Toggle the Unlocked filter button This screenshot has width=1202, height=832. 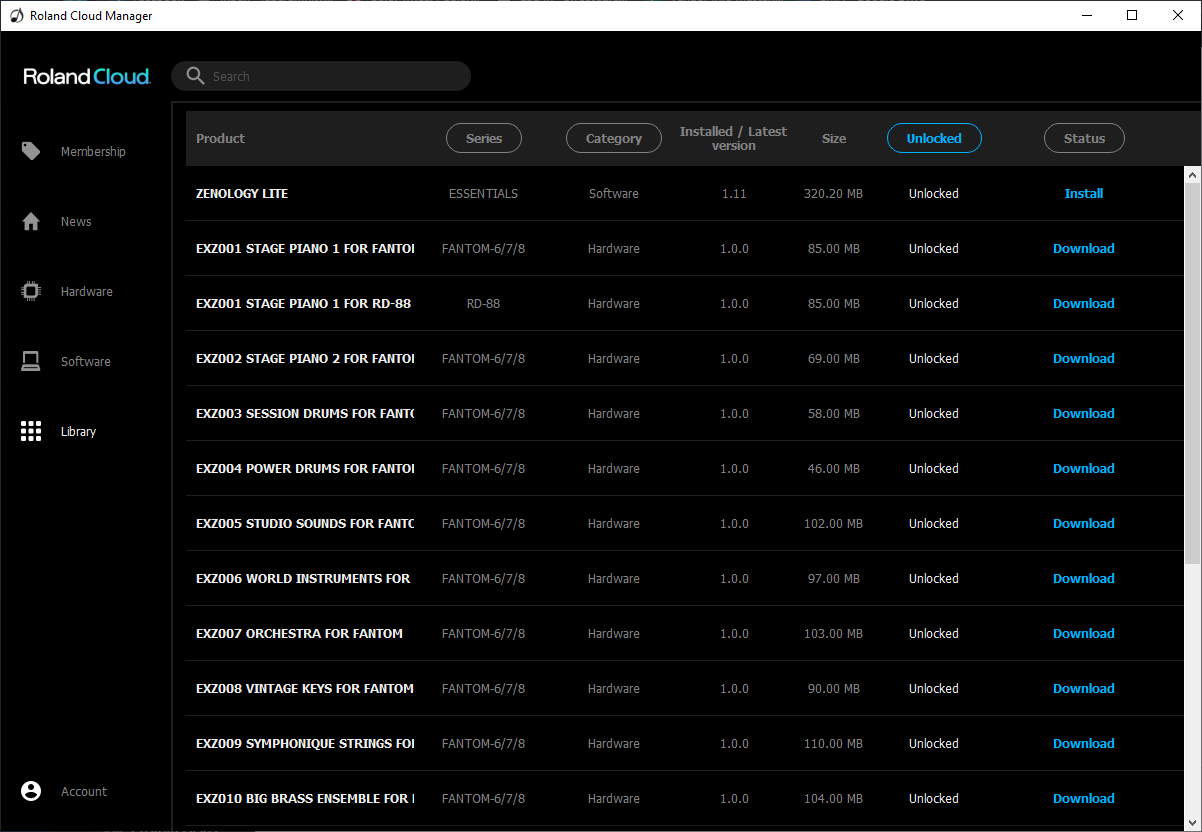[933, 139]
